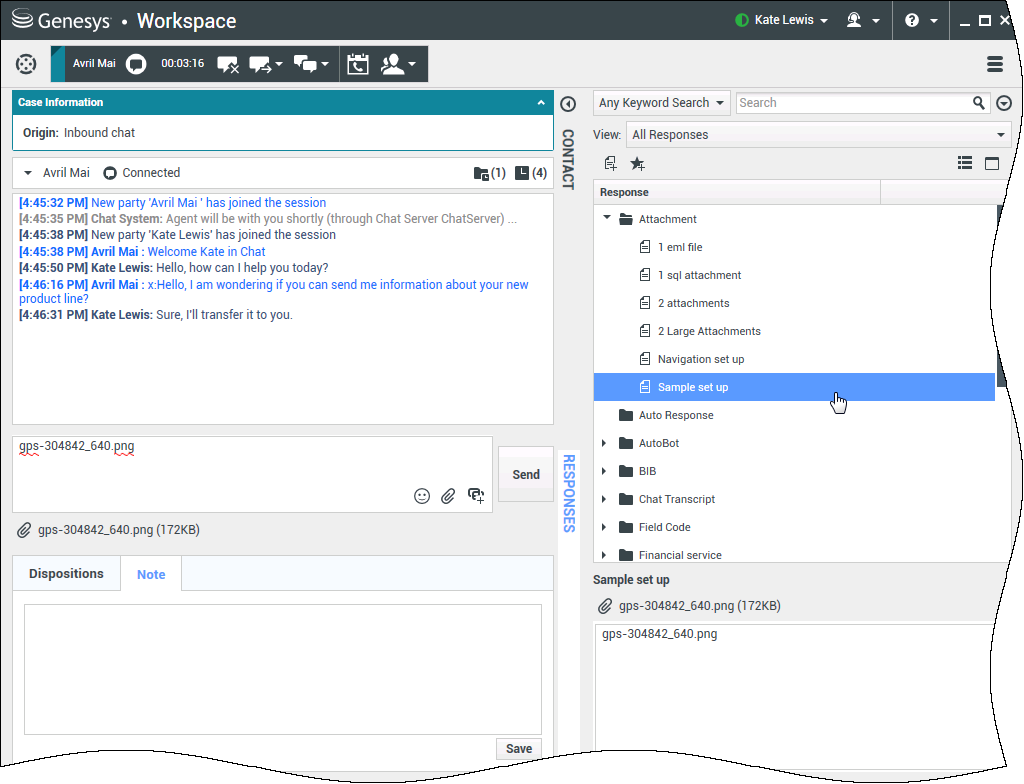Toggle the response details panel view

[992, 164]
